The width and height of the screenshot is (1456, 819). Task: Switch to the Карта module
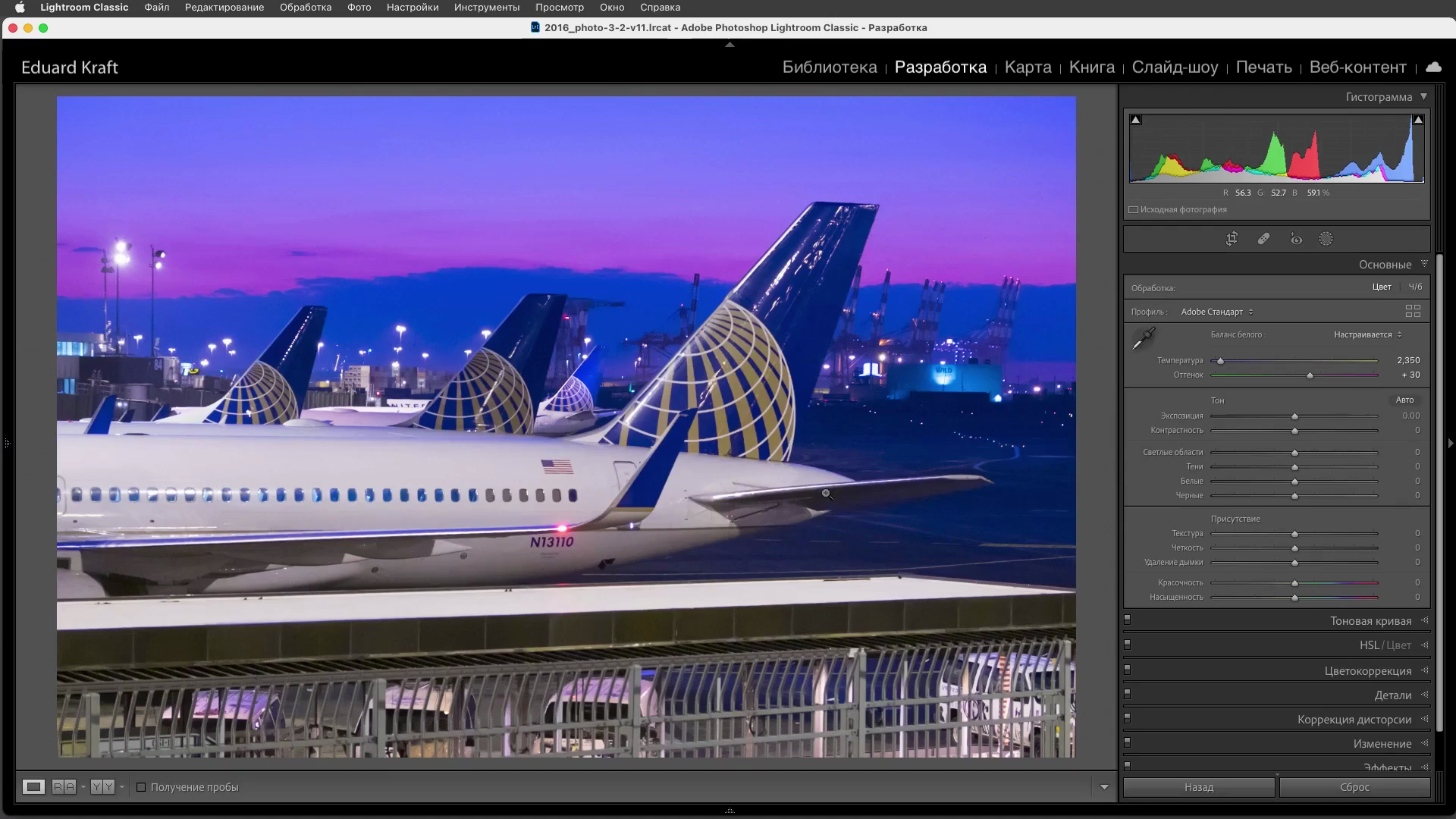click(1028, 67)
